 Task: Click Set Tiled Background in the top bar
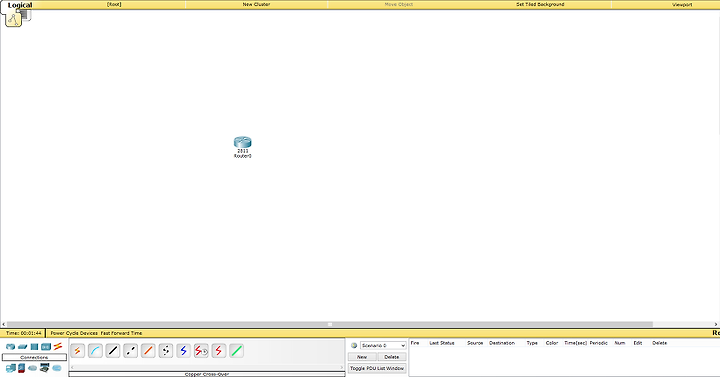click(540, 4)
